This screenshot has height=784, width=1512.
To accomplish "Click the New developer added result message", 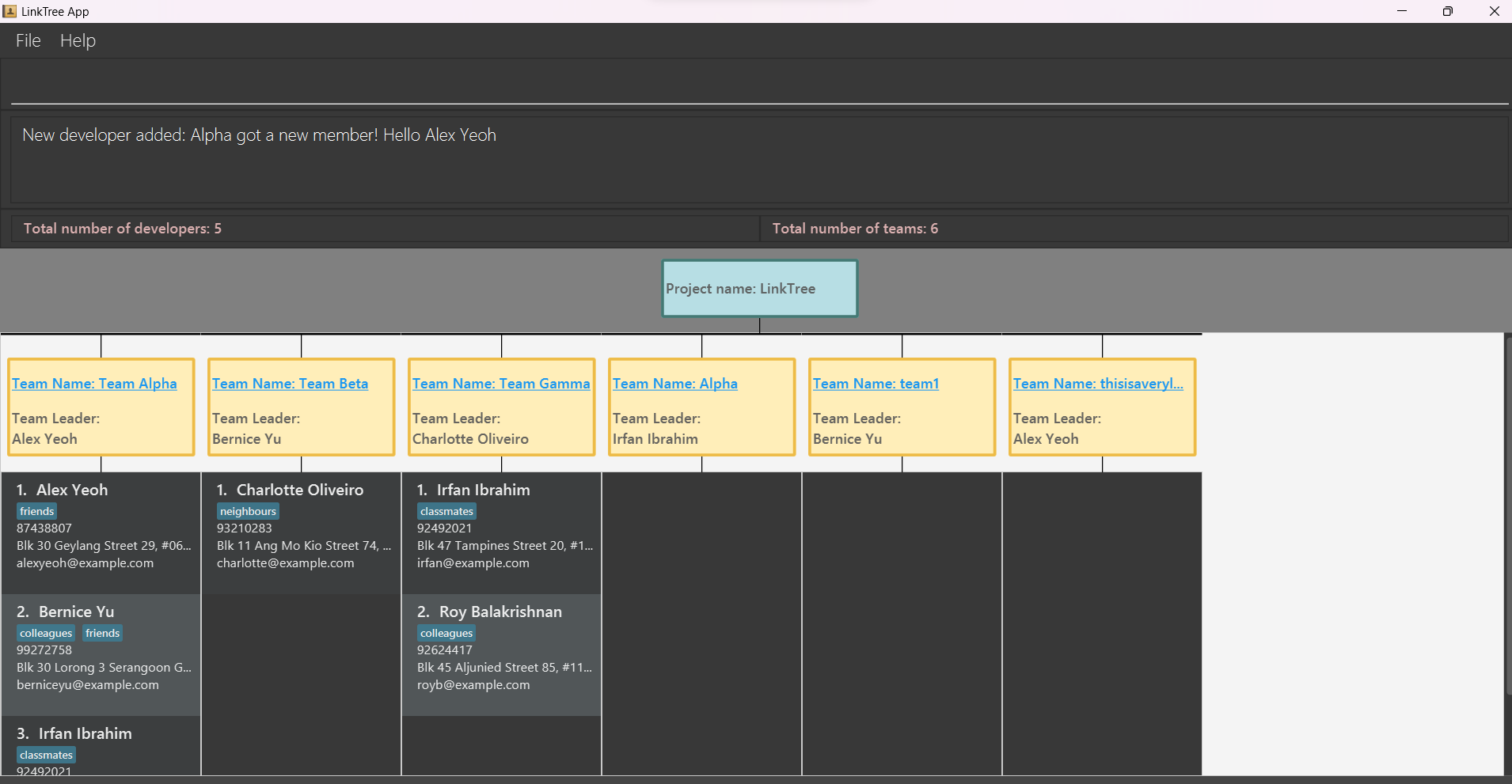I will tap(259, 135).
